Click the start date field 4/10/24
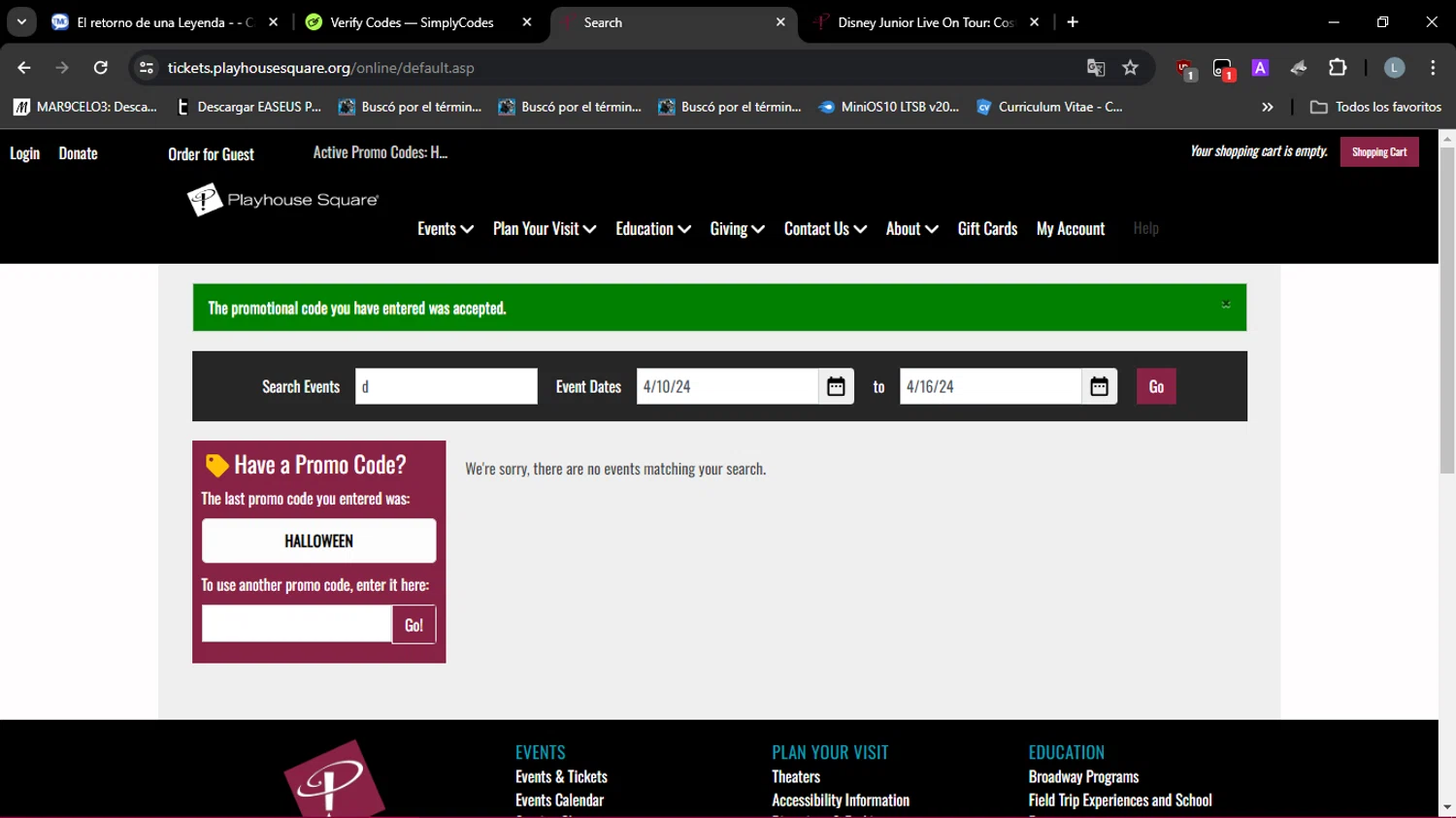Image resolution: width=1456 pixels, height=818 pixels. point(728,386)
